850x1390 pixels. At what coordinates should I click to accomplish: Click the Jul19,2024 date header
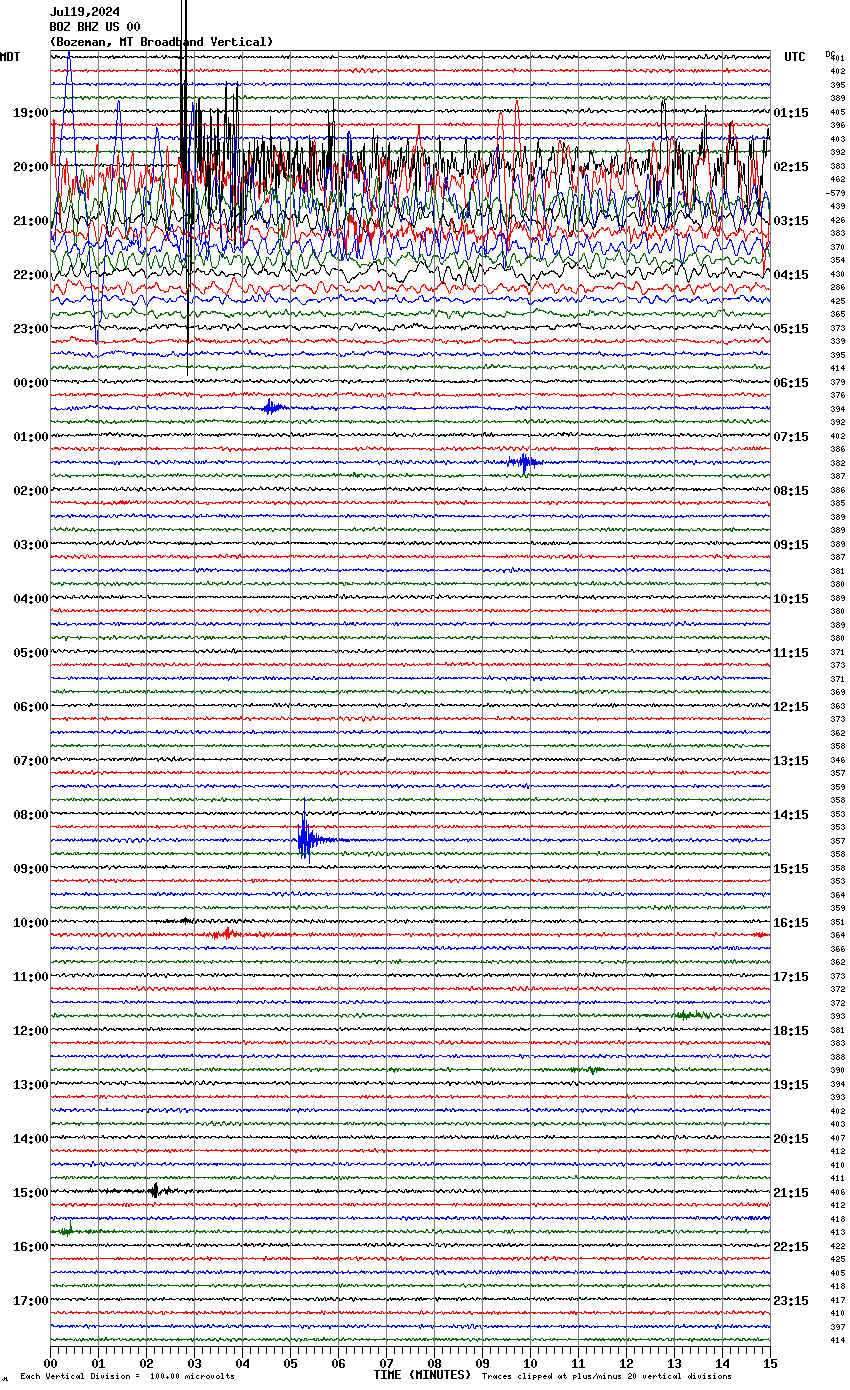(84, 12)
